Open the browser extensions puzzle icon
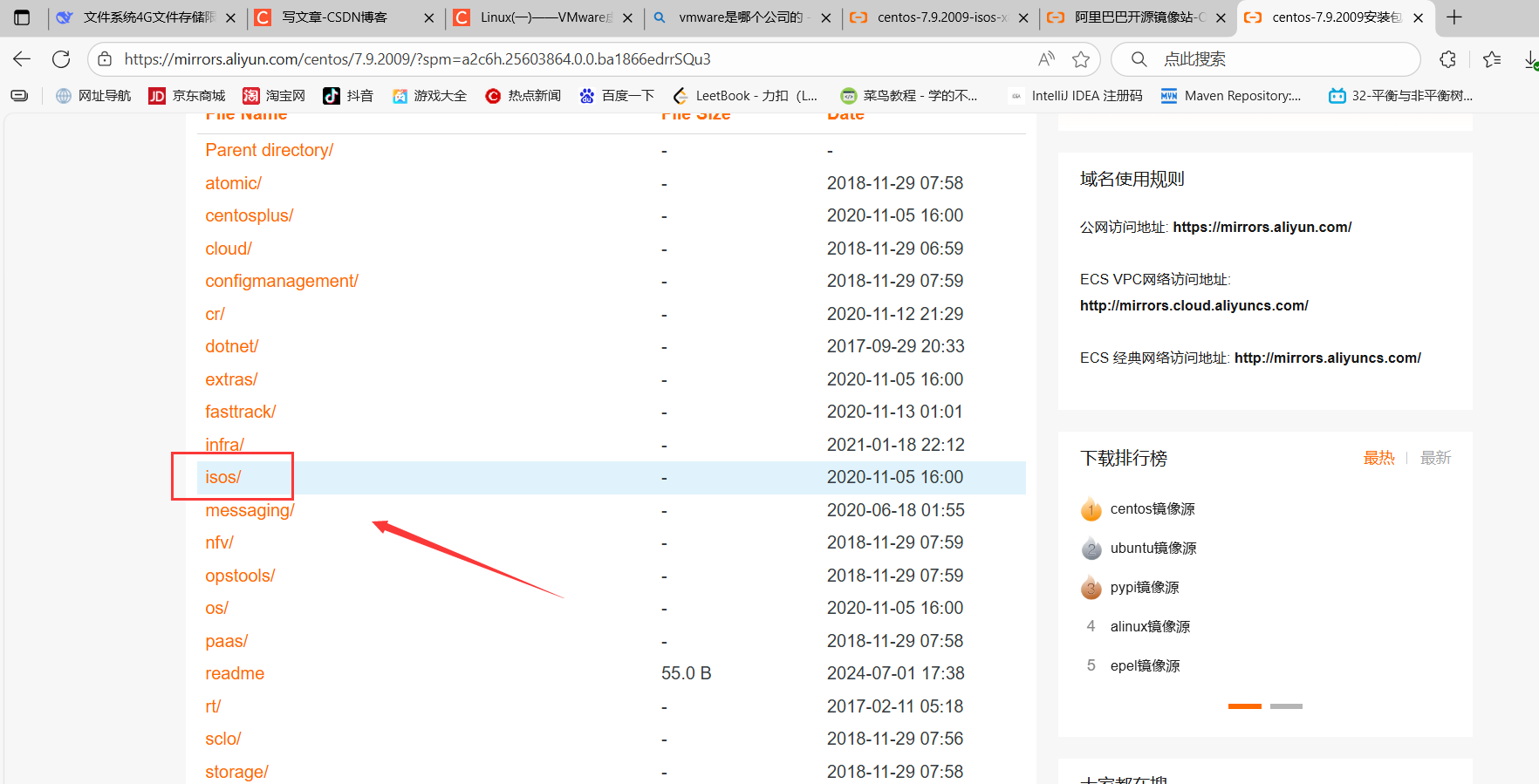 coord(1448,59)
